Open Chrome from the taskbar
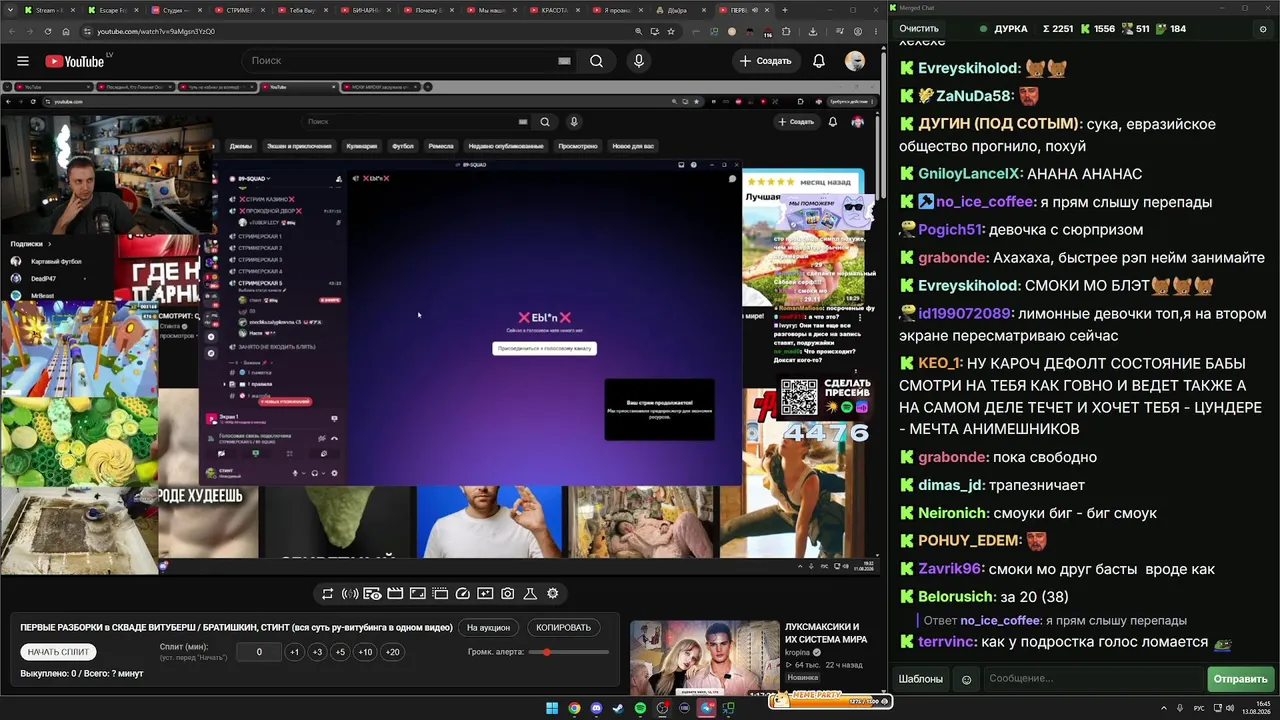The height and width of the screenshot is (720, 1280). click(574, 708)
